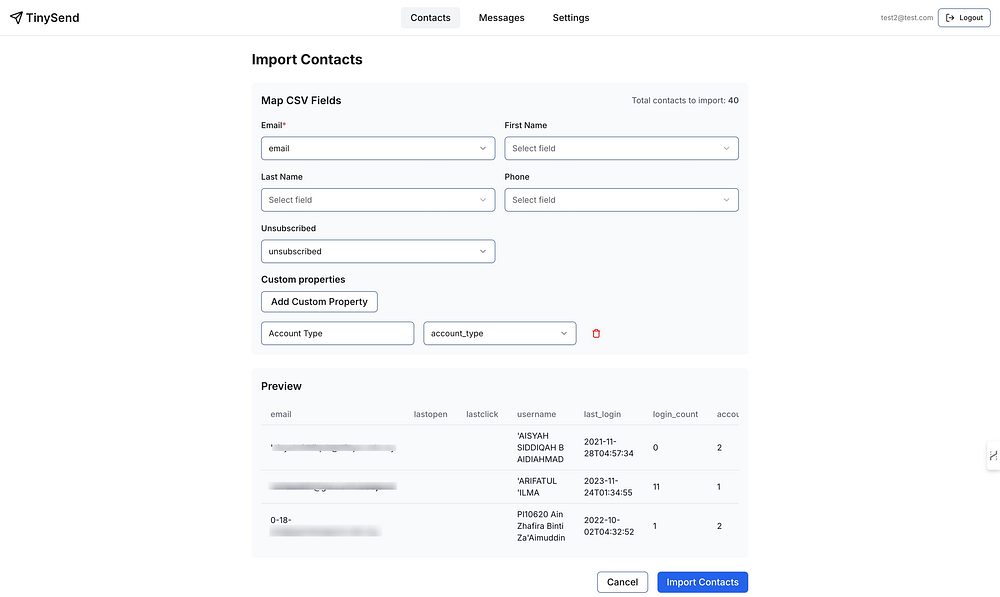Switch to the Messages tab
This screenshot has height=597, width=1000.
point(501,18)
